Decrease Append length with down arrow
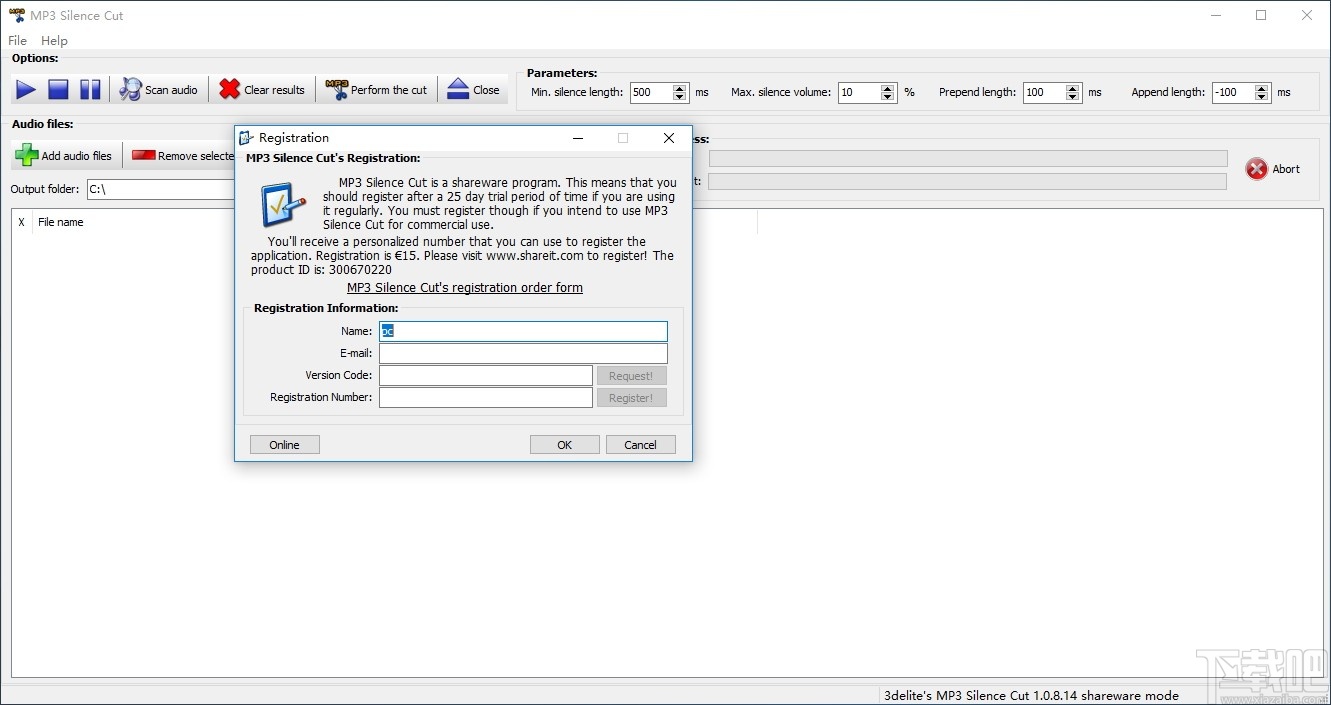The height and width of the screenshot is (705, 1331). click(1262, 97)
